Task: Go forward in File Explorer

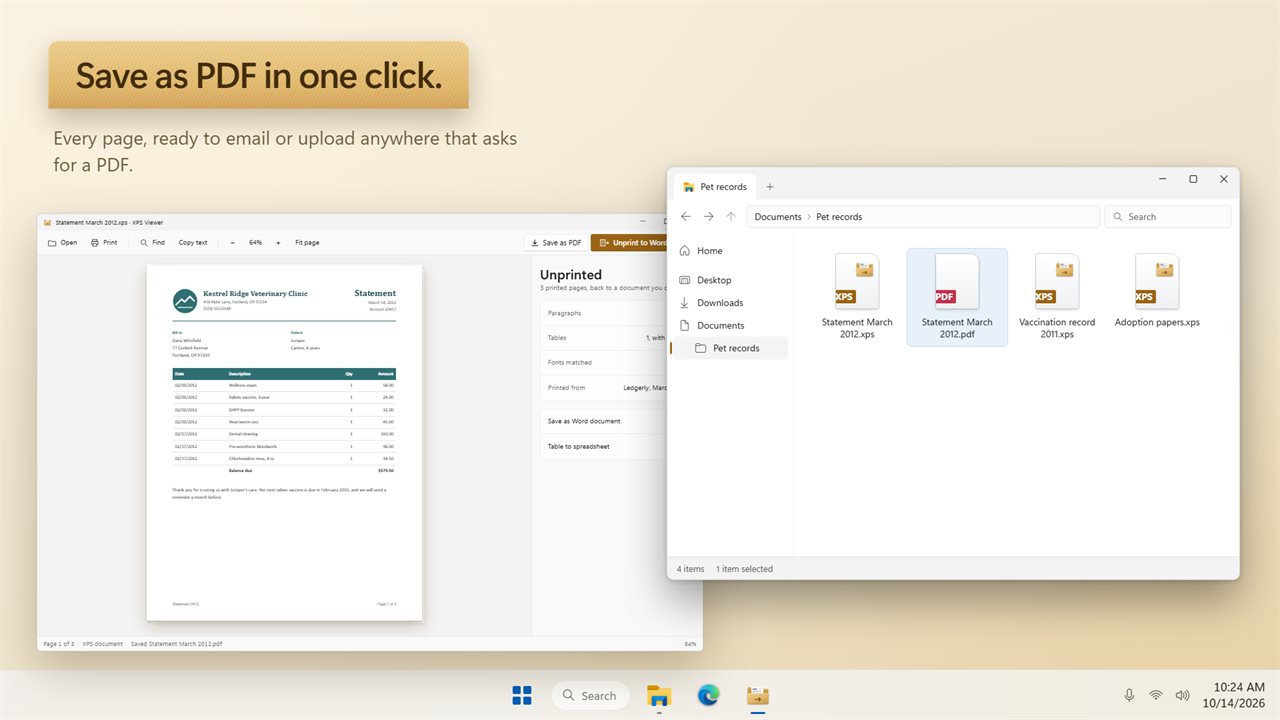Action: pyautogui.click(x=708, y=217)
